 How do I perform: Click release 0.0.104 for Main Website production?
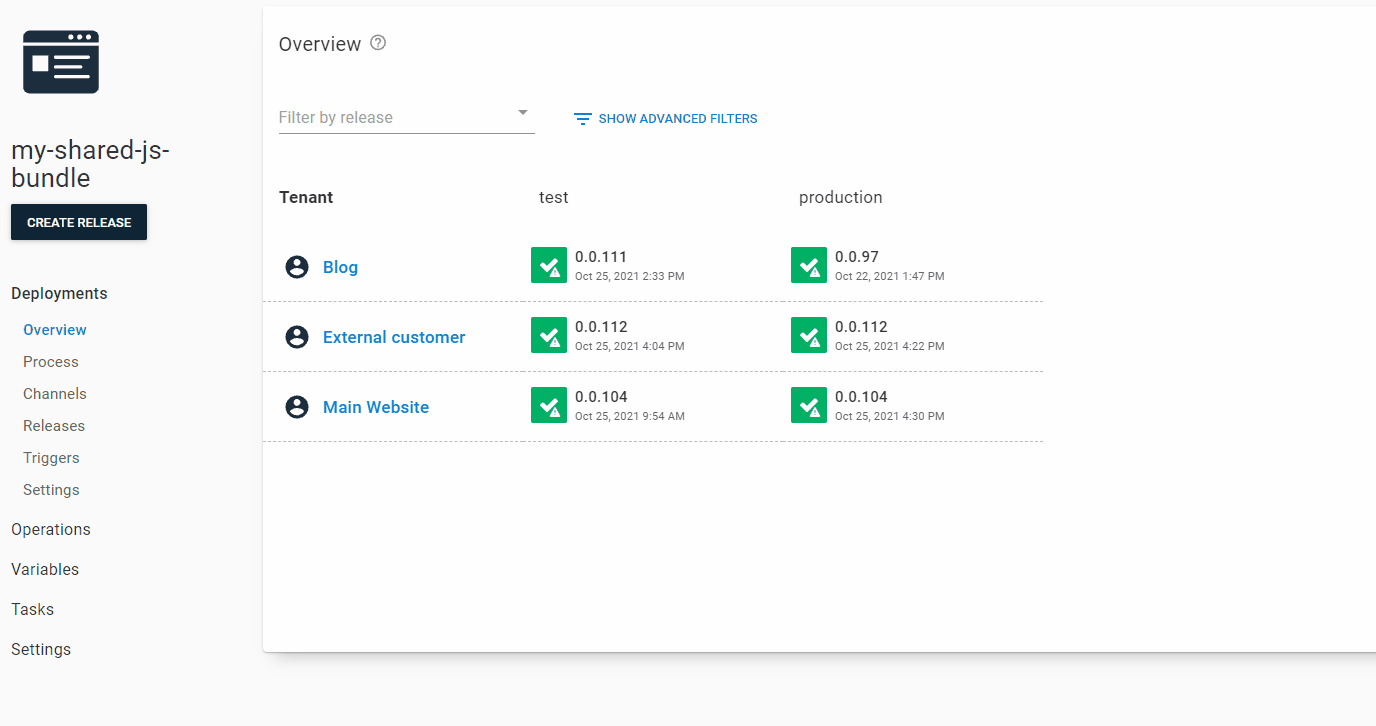click(861, 397)
